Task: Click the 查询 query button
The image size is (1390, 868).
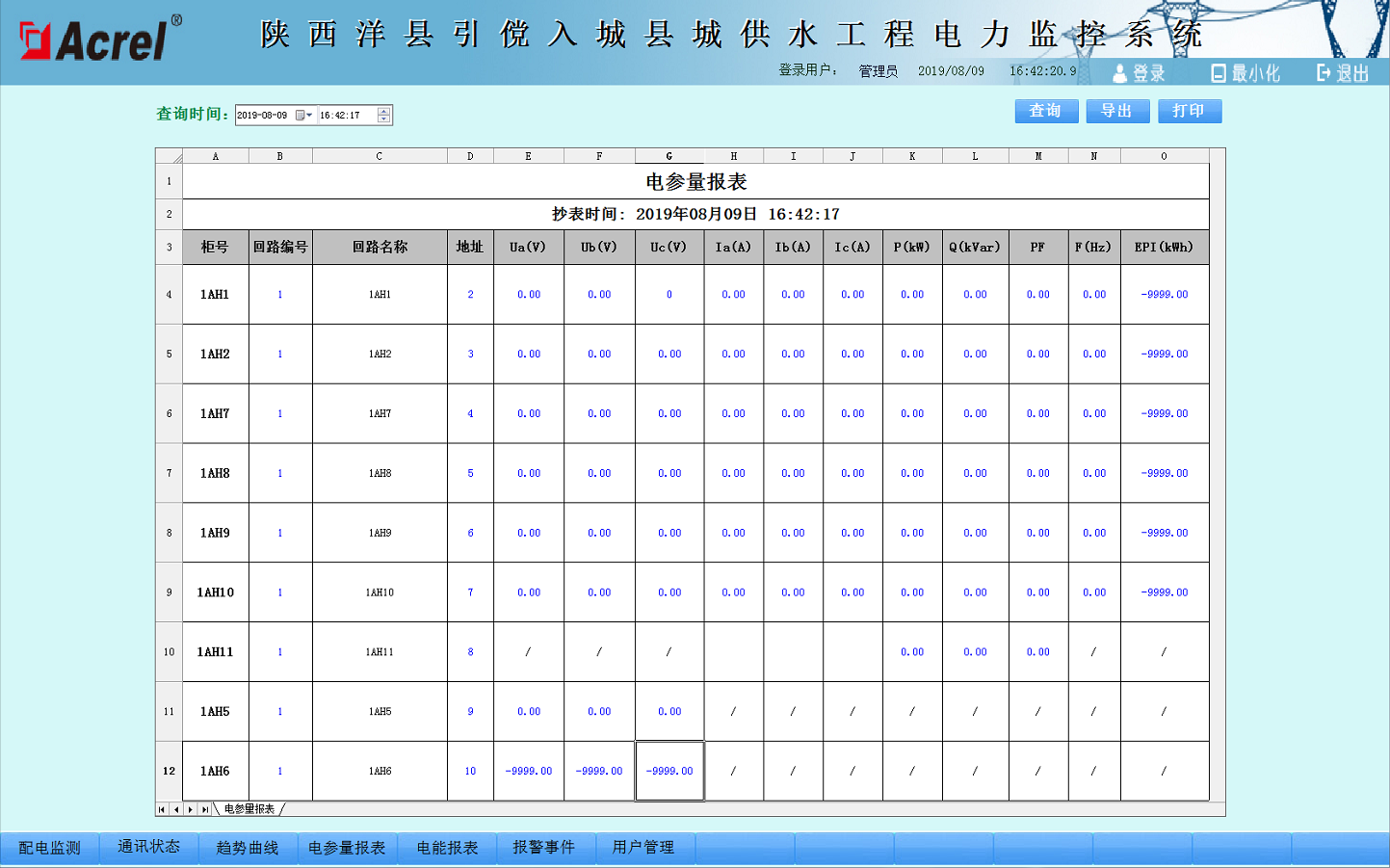Action: pos(1046,111)
